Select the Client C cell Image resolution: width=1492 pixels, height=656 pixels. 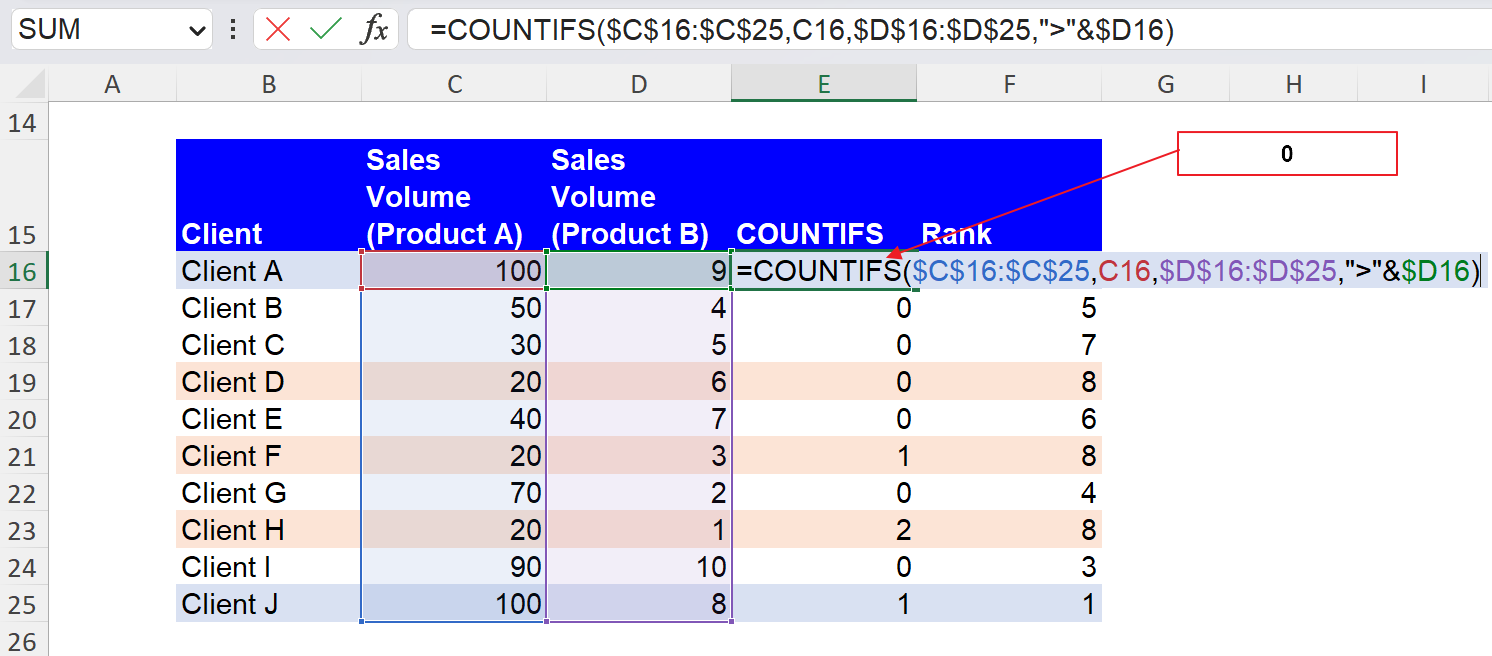pyautogui.click(x=269, y=345)
